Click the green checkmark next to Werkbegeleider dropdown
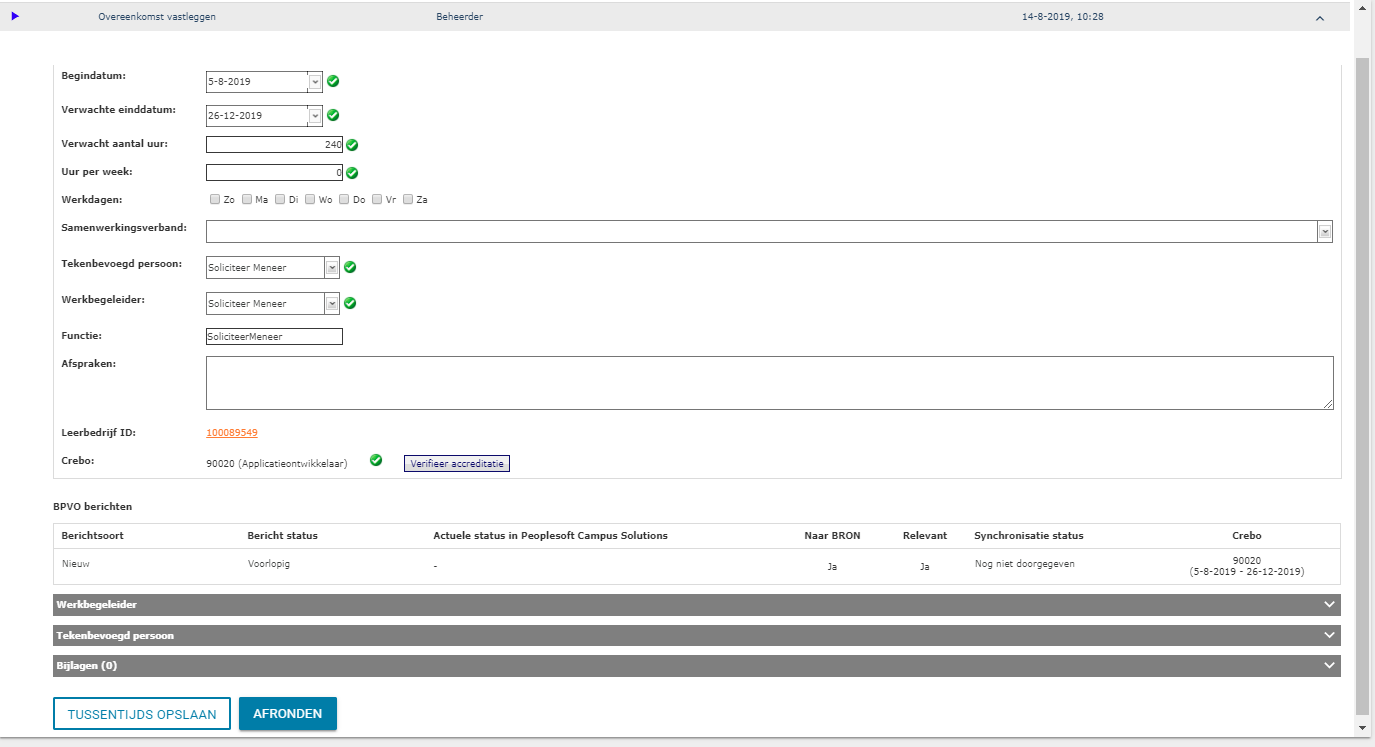The width and height of the screenshot is (1375, 747). (x=350, y=303)
